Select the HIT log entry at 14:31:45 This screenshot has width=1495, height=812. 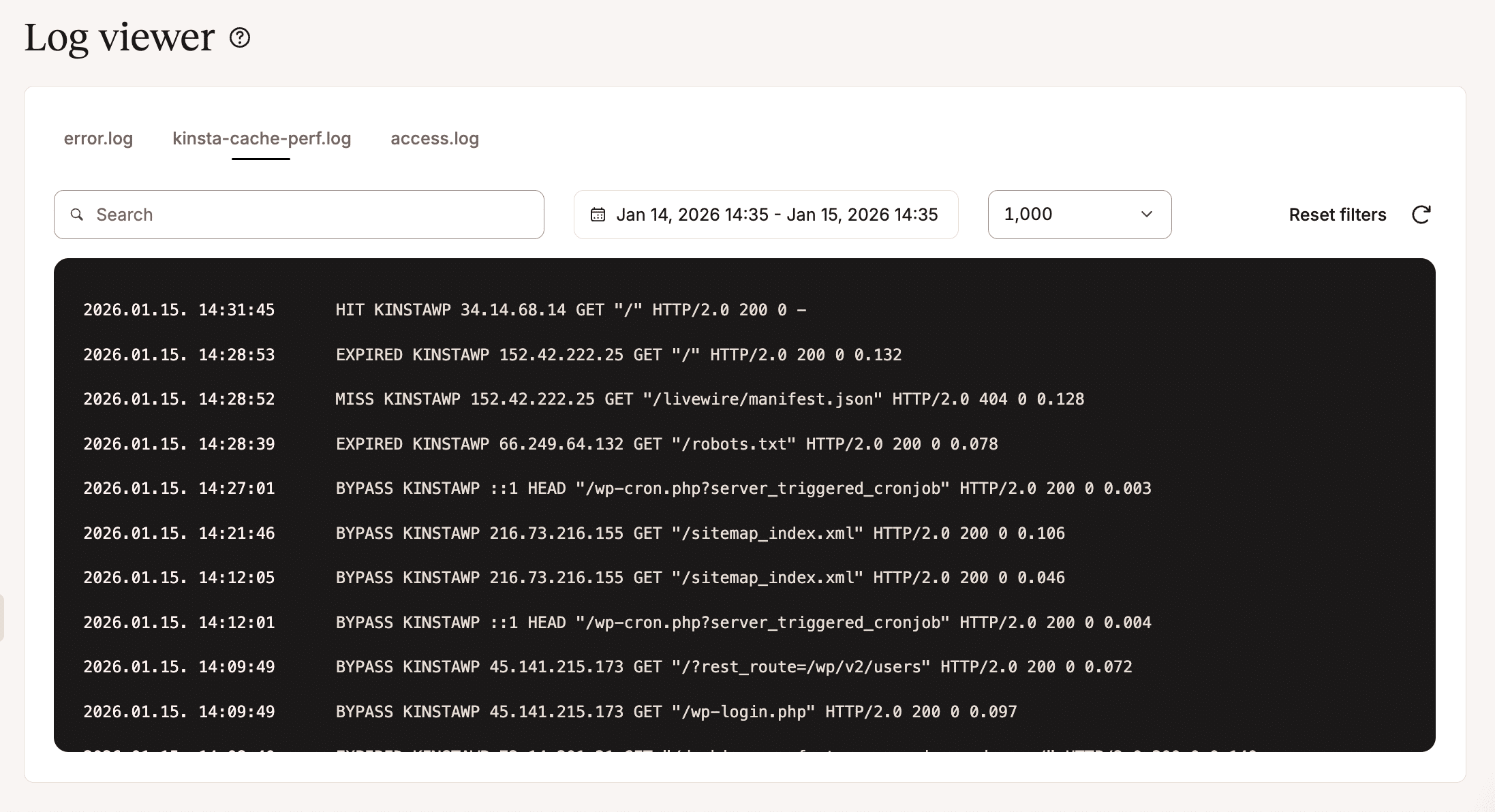tap(443, 309)
